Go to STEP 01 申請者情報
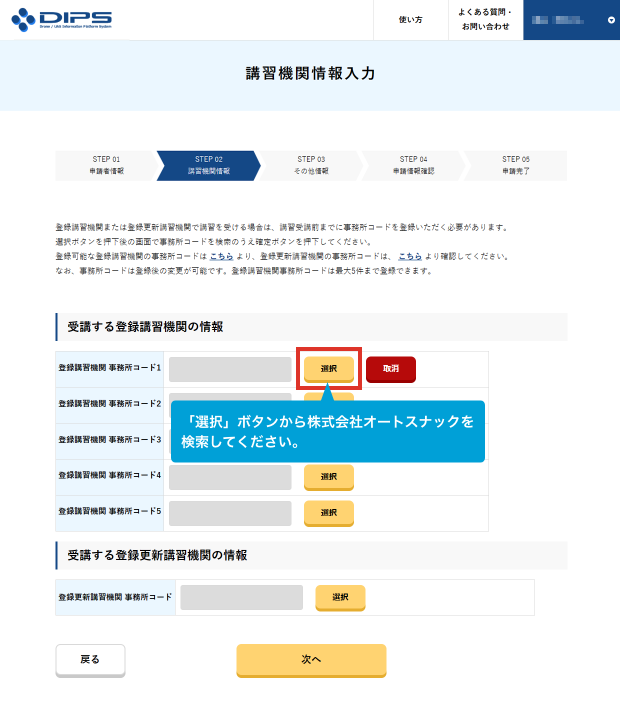The image size is (620, 713). point(106,166)
